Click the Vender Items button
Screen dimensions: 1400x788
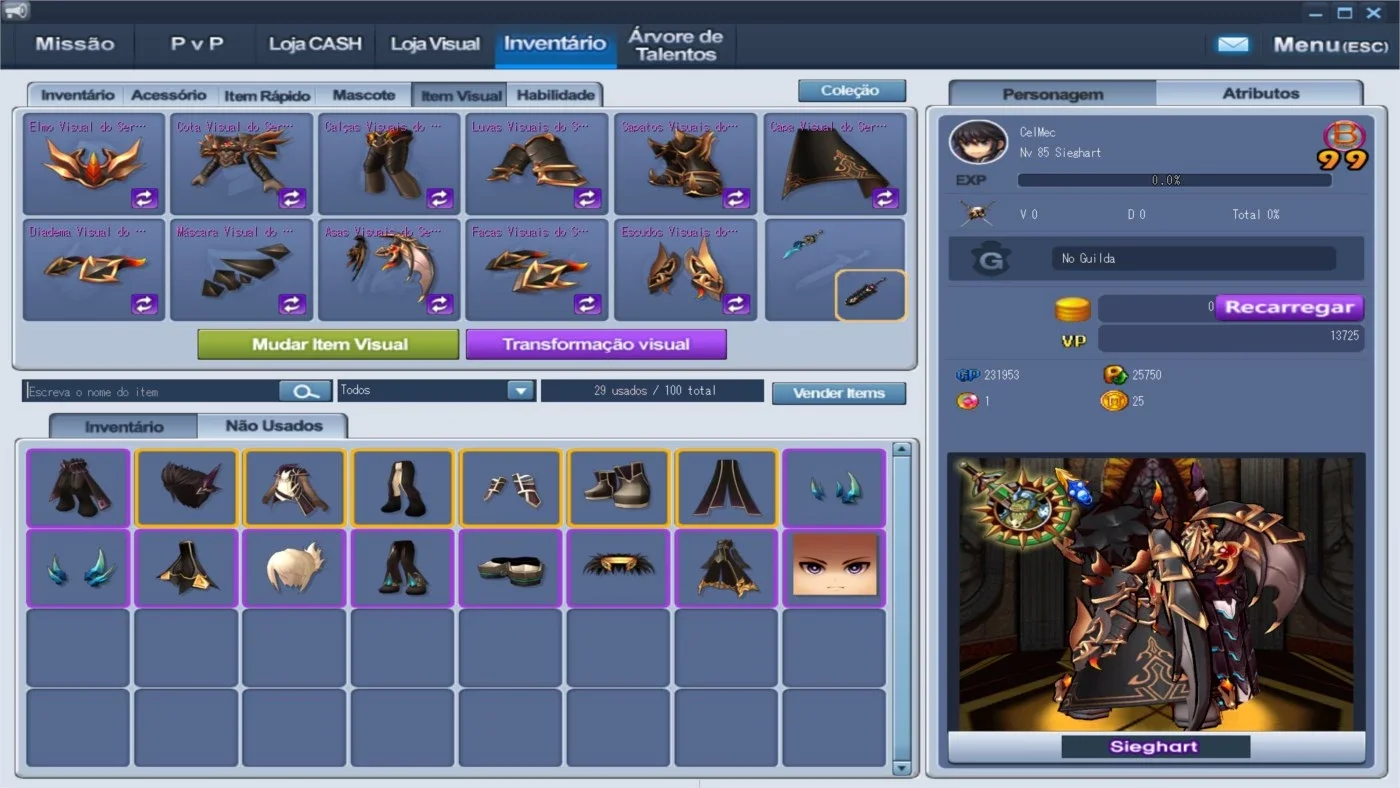[x=839, y=393]
